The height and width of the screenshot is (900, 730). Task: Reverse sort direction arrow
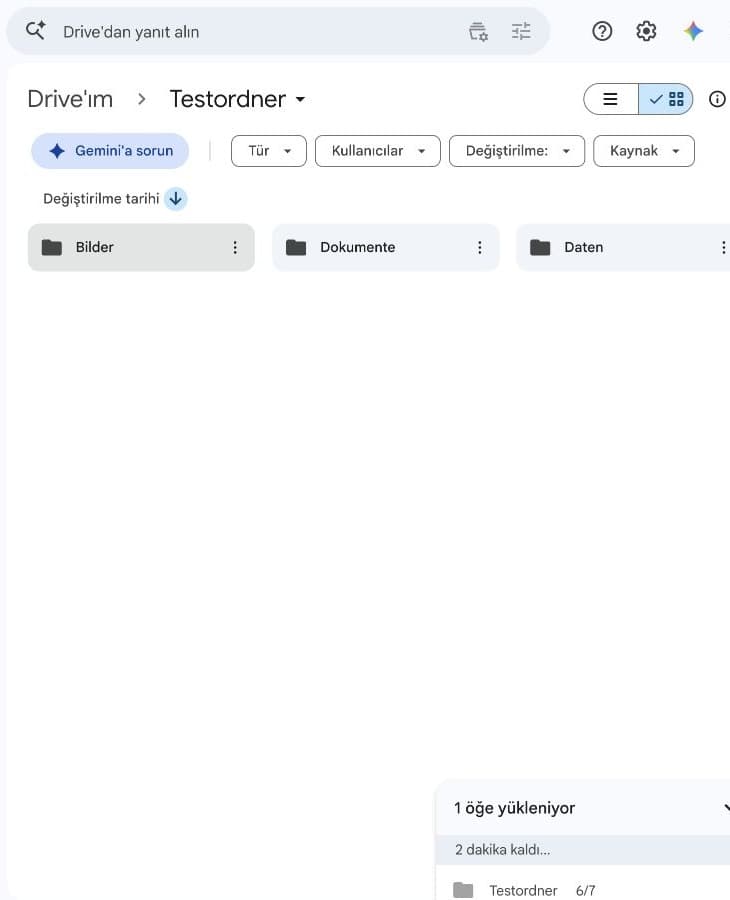[x=176, y=199]
